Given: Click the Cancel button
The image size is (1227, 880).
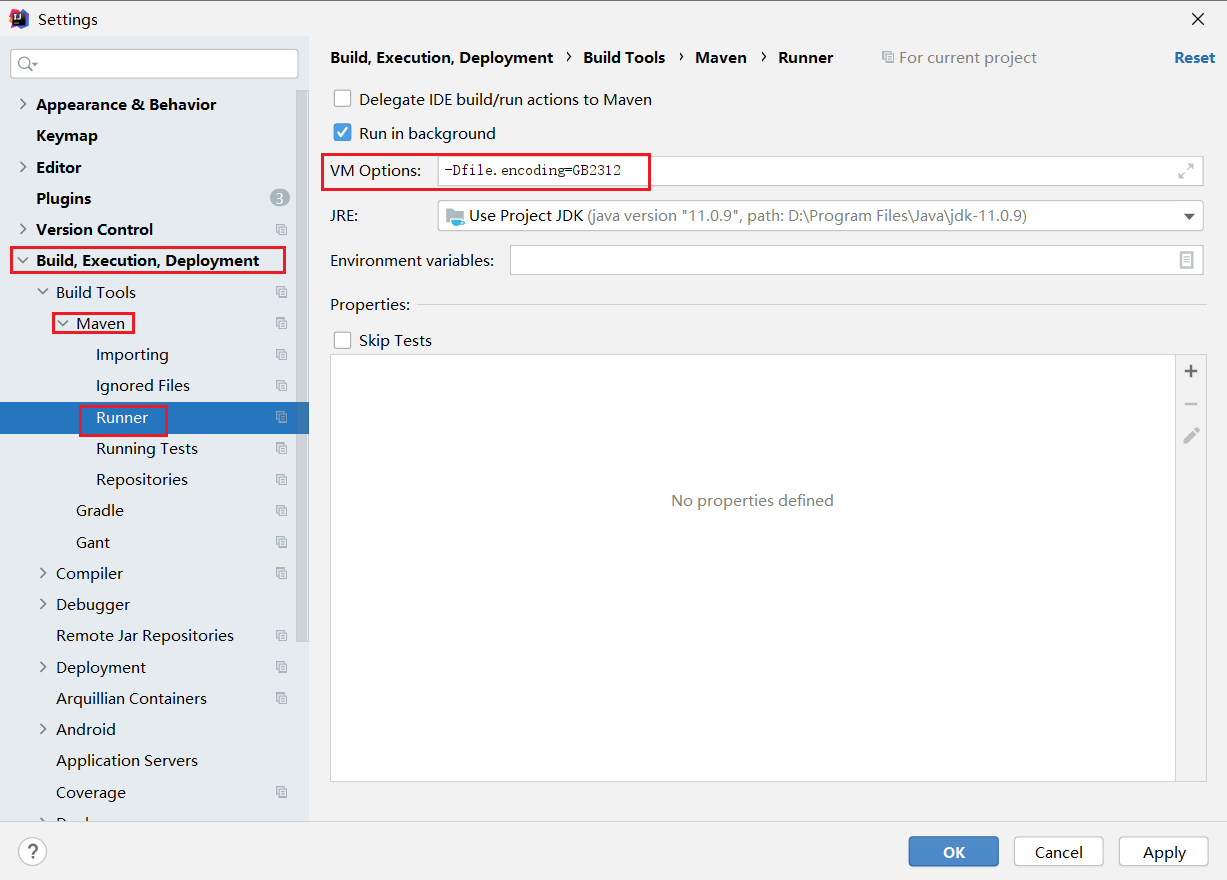Looking at the screenshot, I should tap(1058, 852).
